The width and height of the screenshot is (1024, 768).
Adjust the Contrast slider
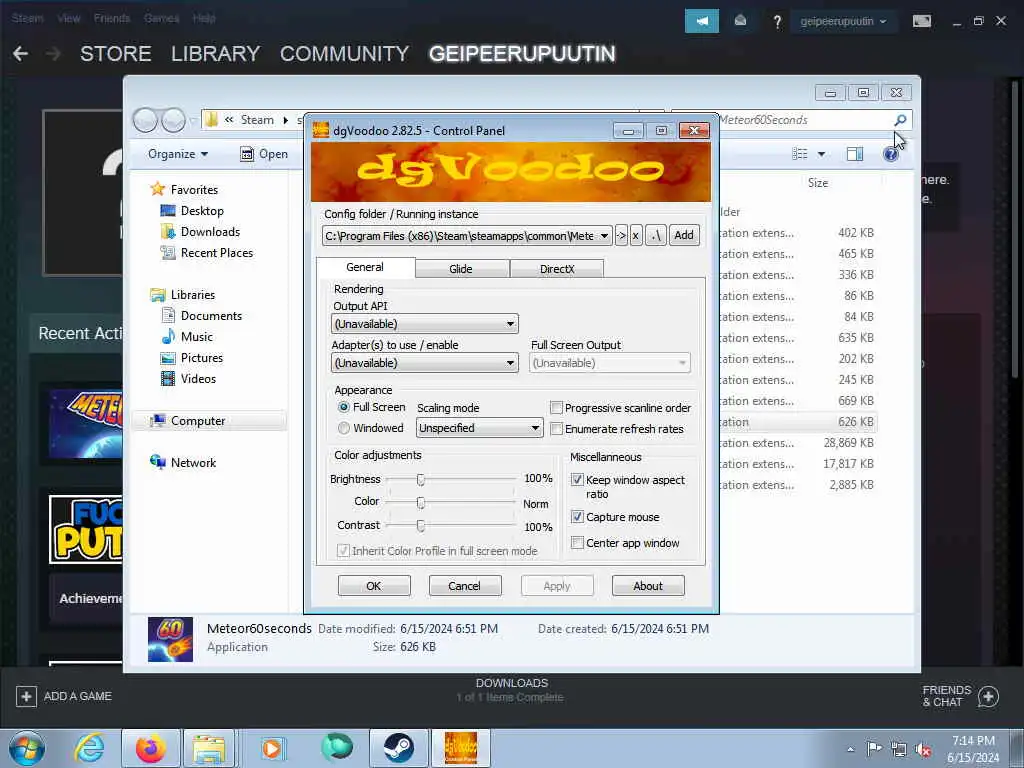click(x=421, y=526)
